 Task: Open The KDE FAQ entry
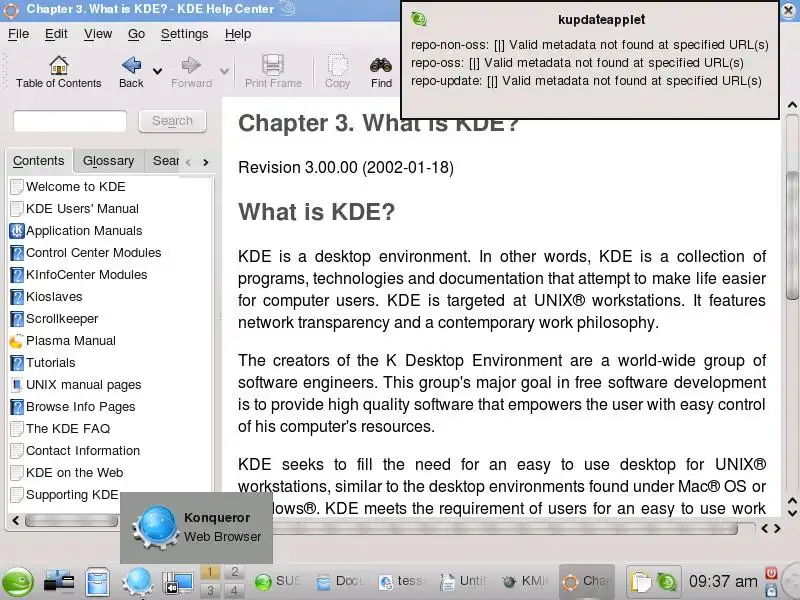68,429
